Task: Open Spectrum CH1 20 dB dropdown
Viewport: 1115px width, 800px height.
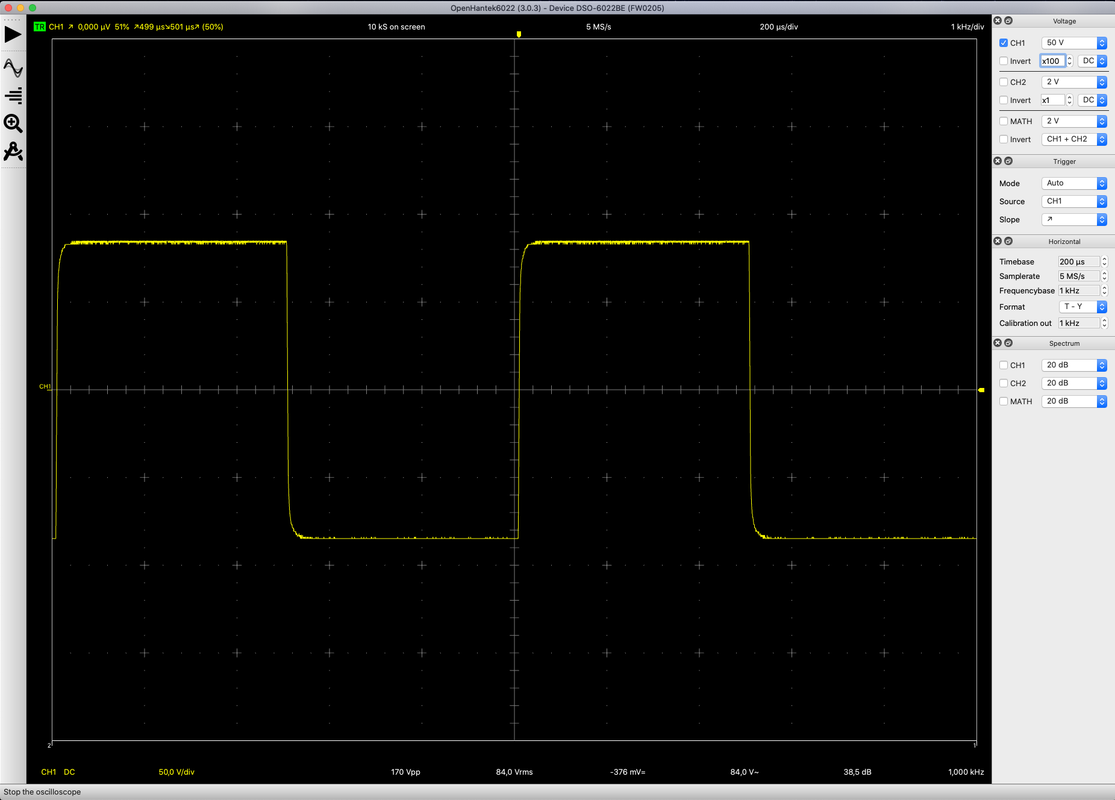Action: (1074, 365)
